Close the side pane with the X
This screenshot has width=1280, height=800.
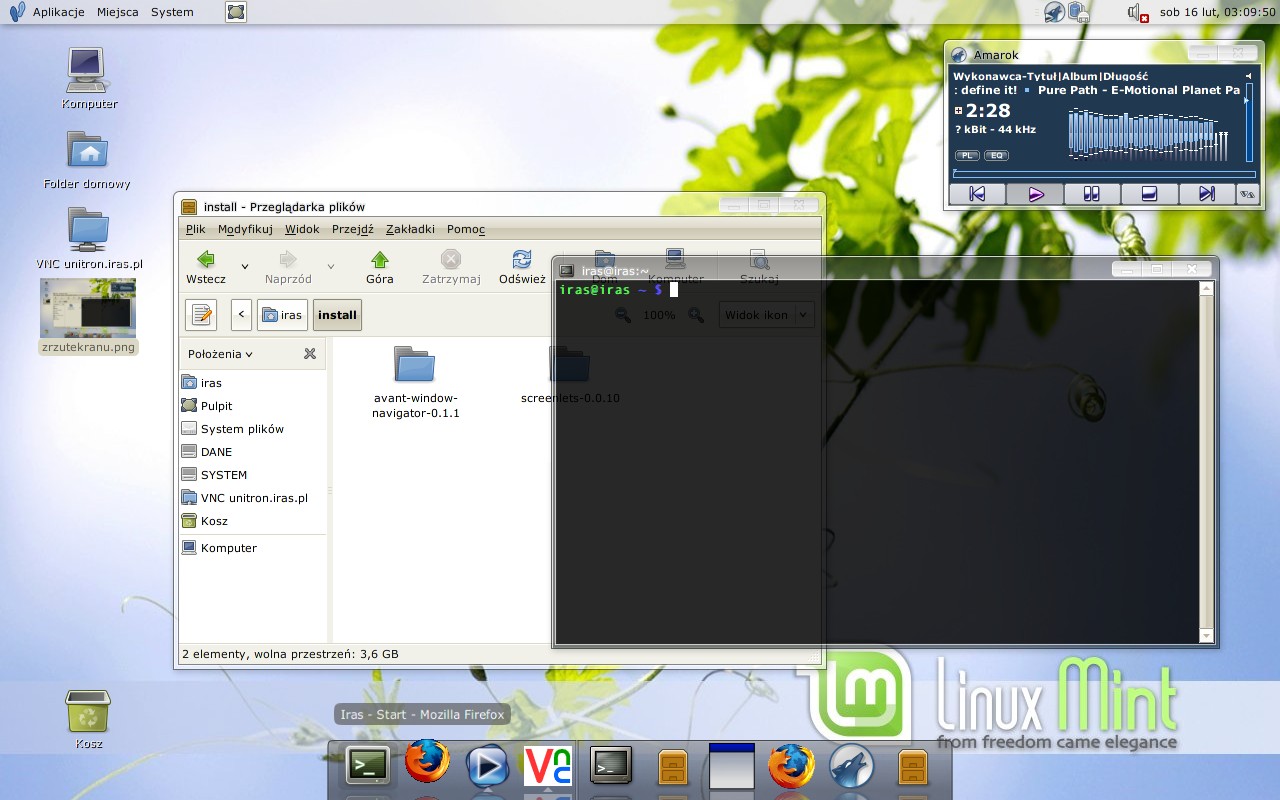click(310, 354)
